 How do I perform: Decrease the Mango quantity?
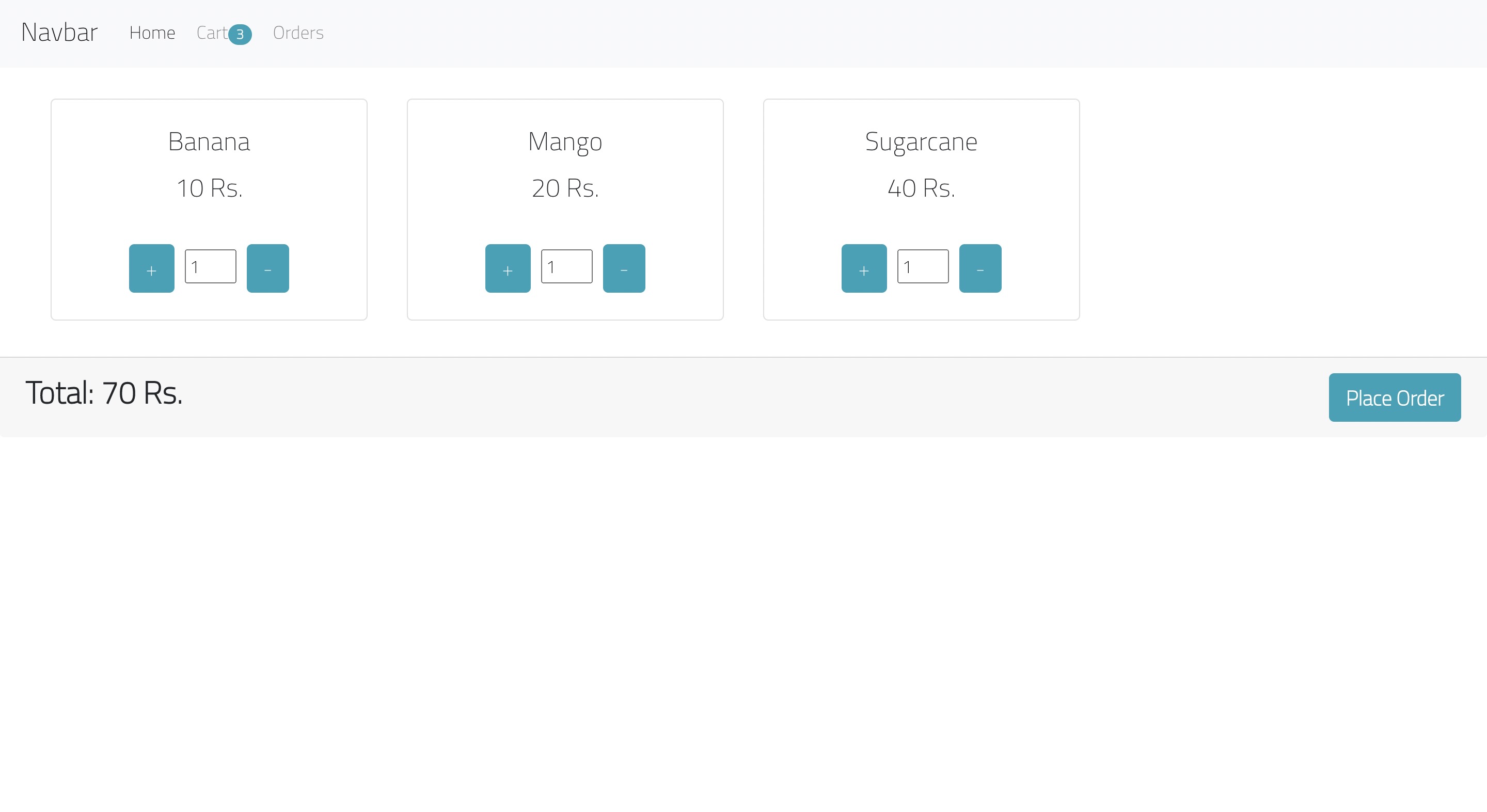[x=623, y=268]
